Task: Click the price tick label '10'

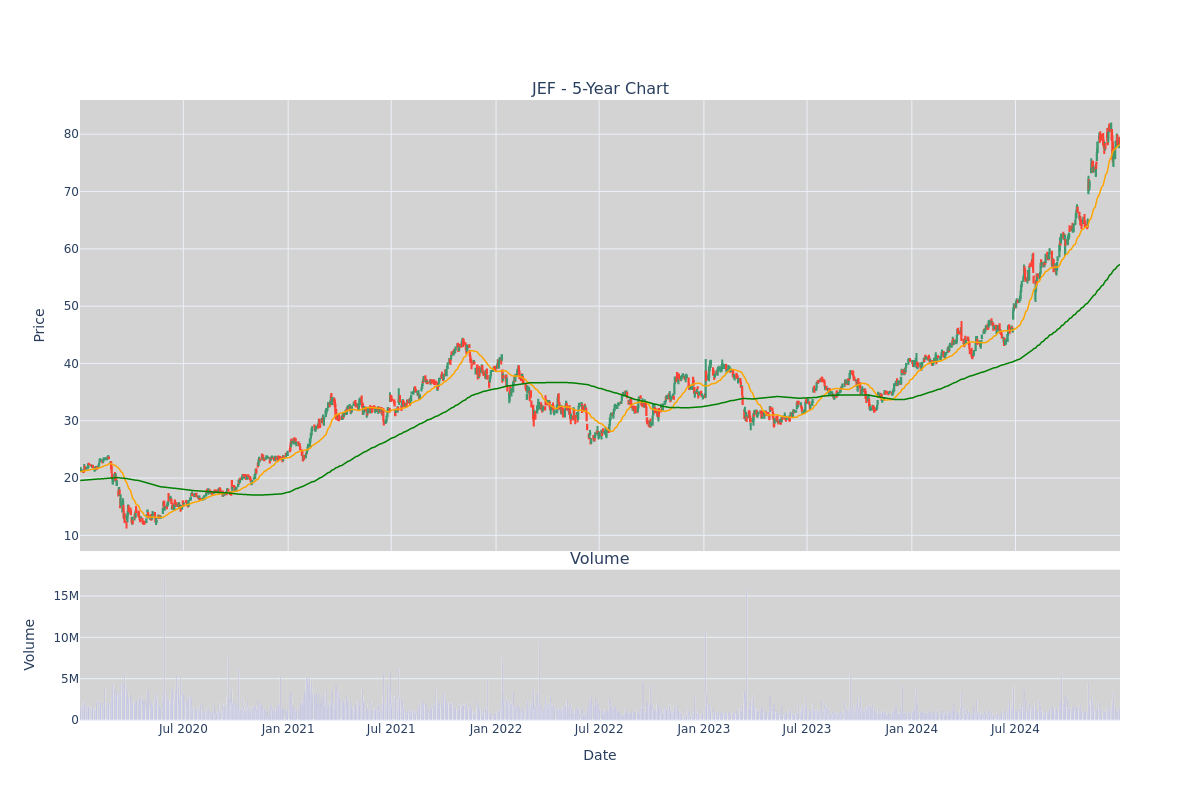Action: (71, 536)
